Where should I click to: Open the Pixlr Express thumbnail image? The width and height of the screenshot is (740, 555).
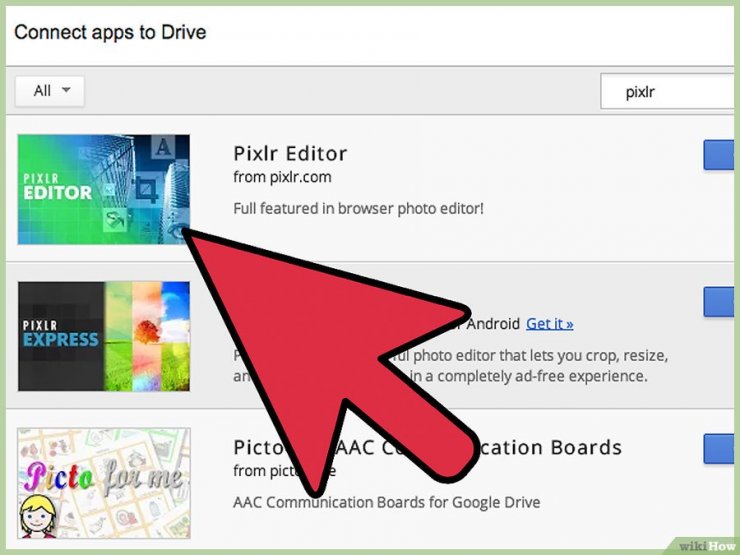click(104, 336)
